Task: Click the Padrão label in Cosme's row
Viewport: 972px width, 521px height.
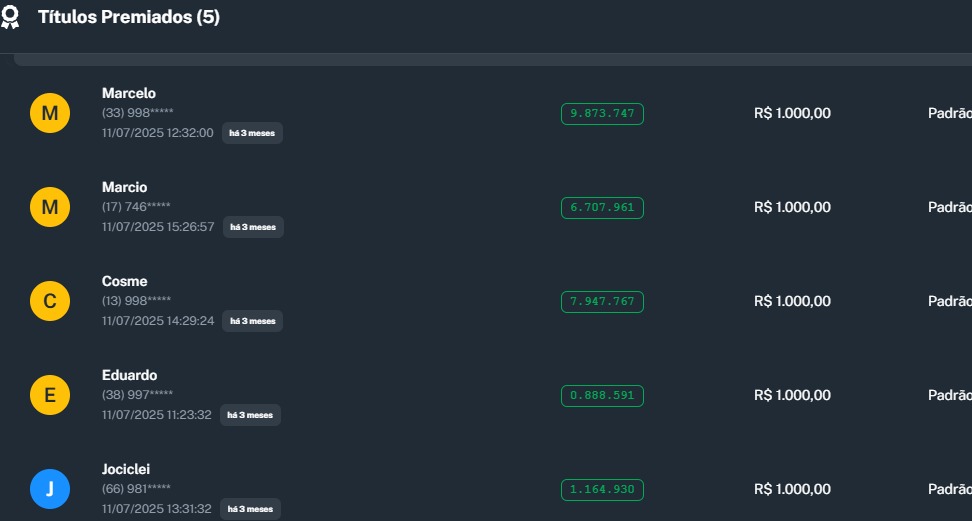Action: pyautogui.click(x=950, y=301)
